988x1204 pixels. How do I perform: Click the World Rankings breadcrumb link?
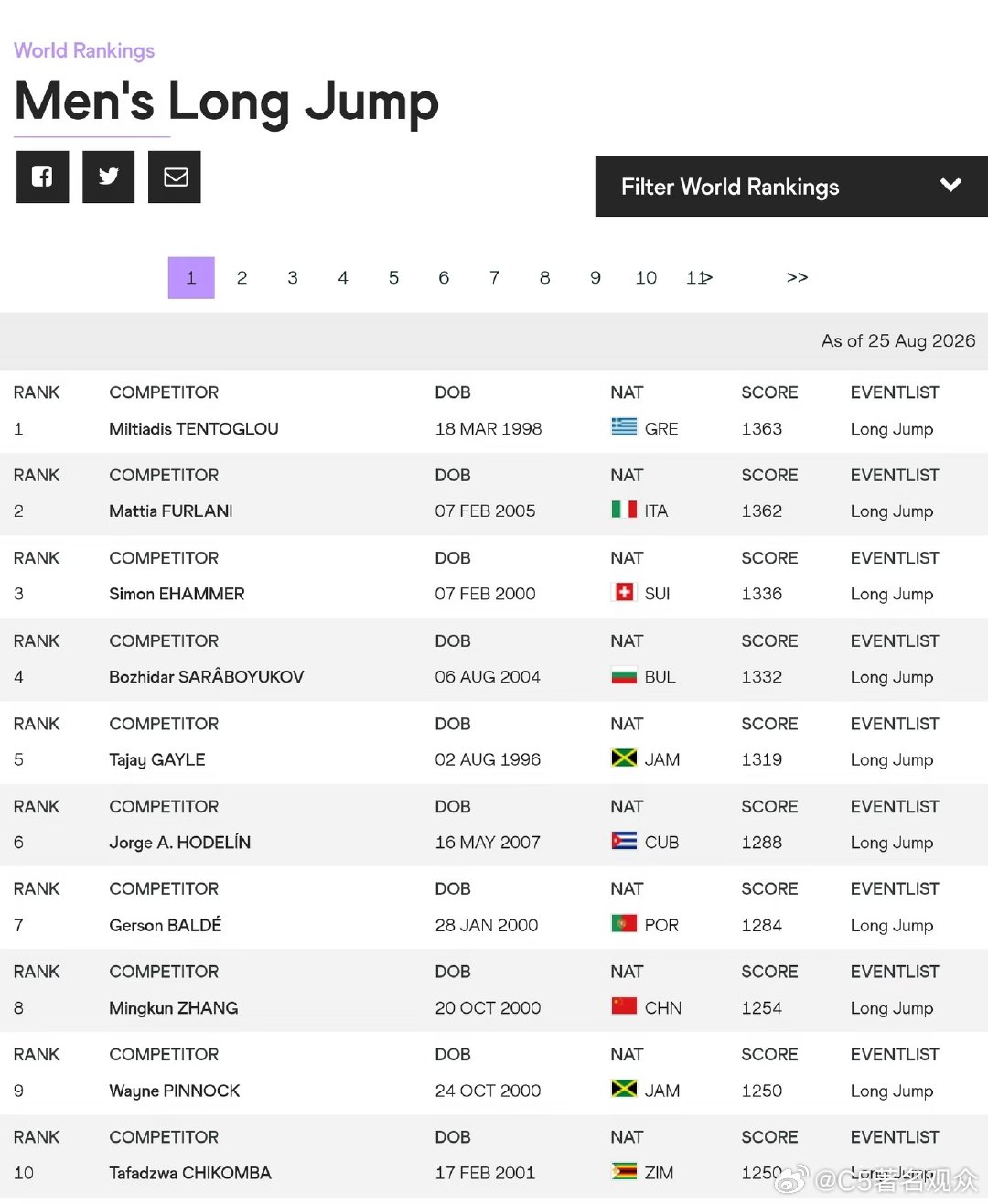(84, 50)
